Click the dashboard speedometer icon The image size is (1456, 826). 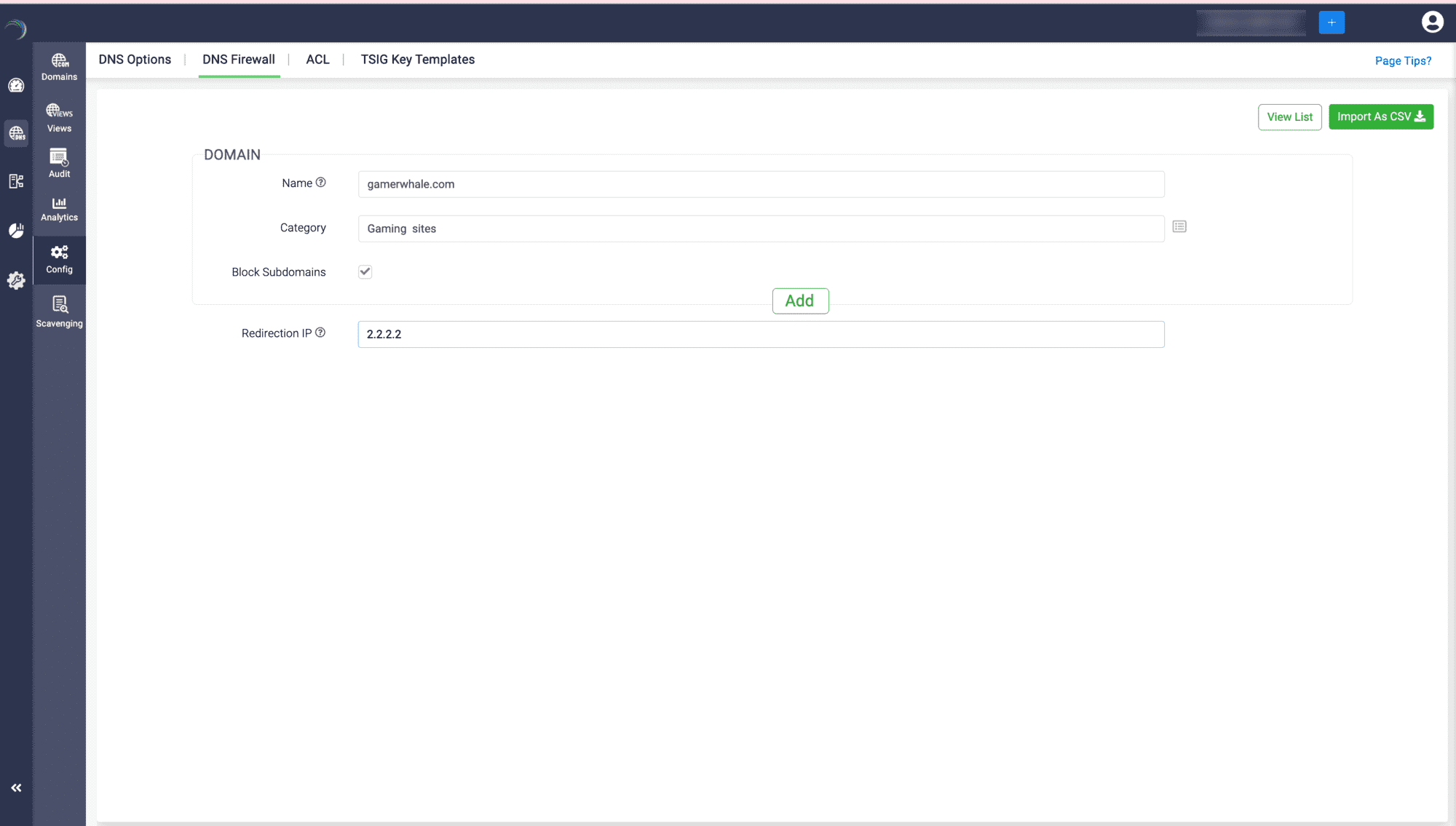point(16,86)
